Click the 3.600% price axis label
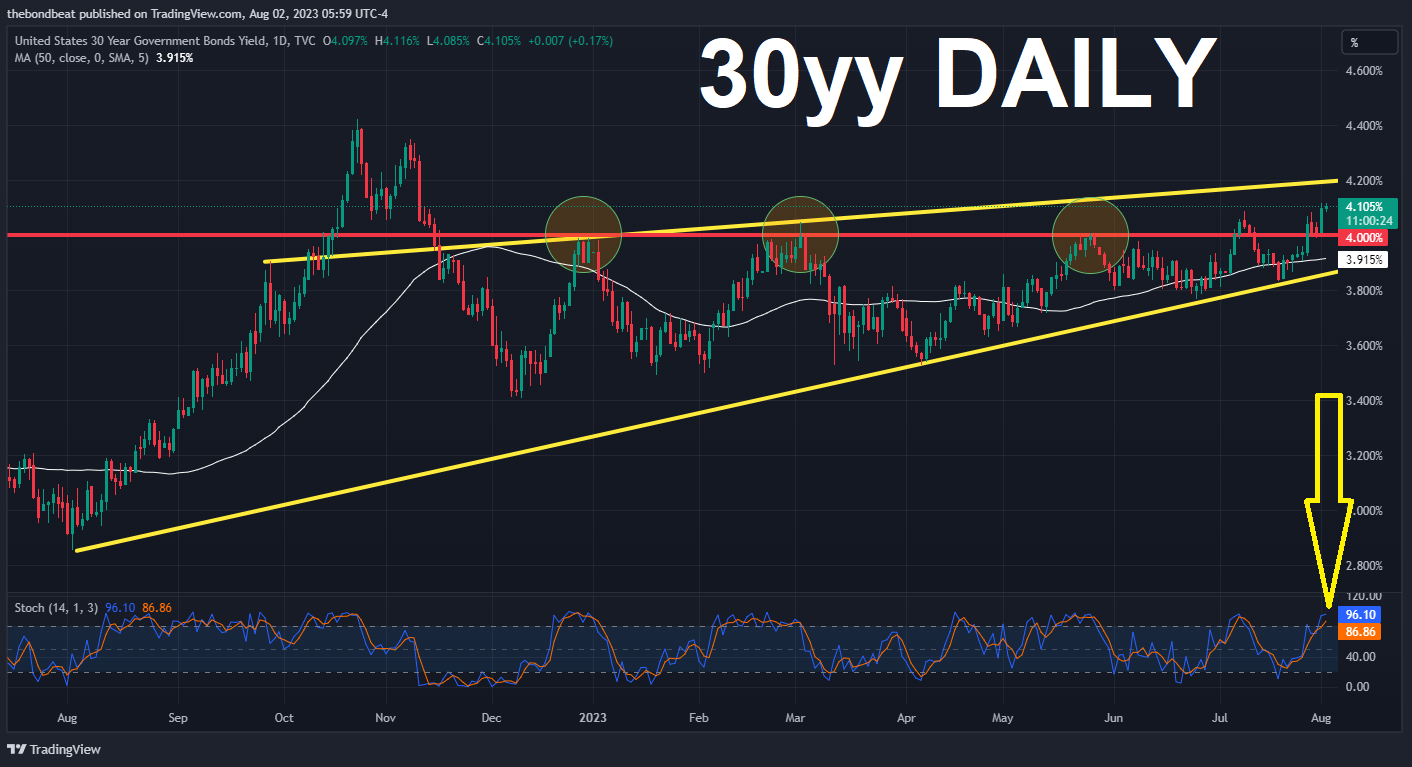This screenshot has height=767, width=1412. [1364, 346]
